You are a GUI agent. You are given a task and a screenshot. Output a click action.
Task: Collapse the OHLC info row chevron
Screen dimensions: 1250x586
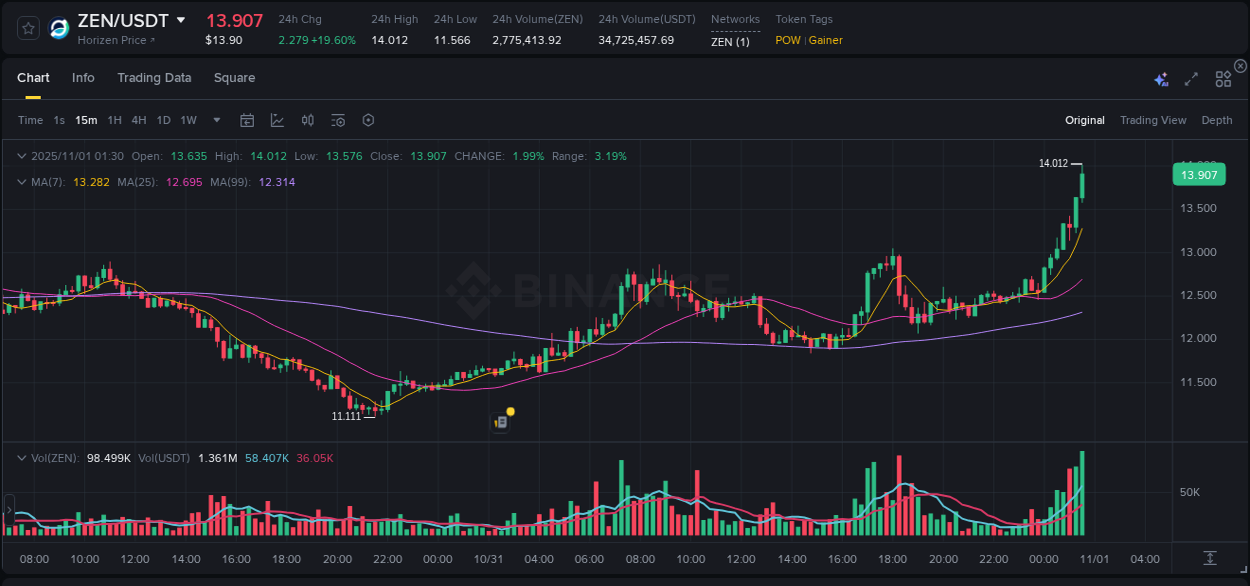(x=22, y=156)
